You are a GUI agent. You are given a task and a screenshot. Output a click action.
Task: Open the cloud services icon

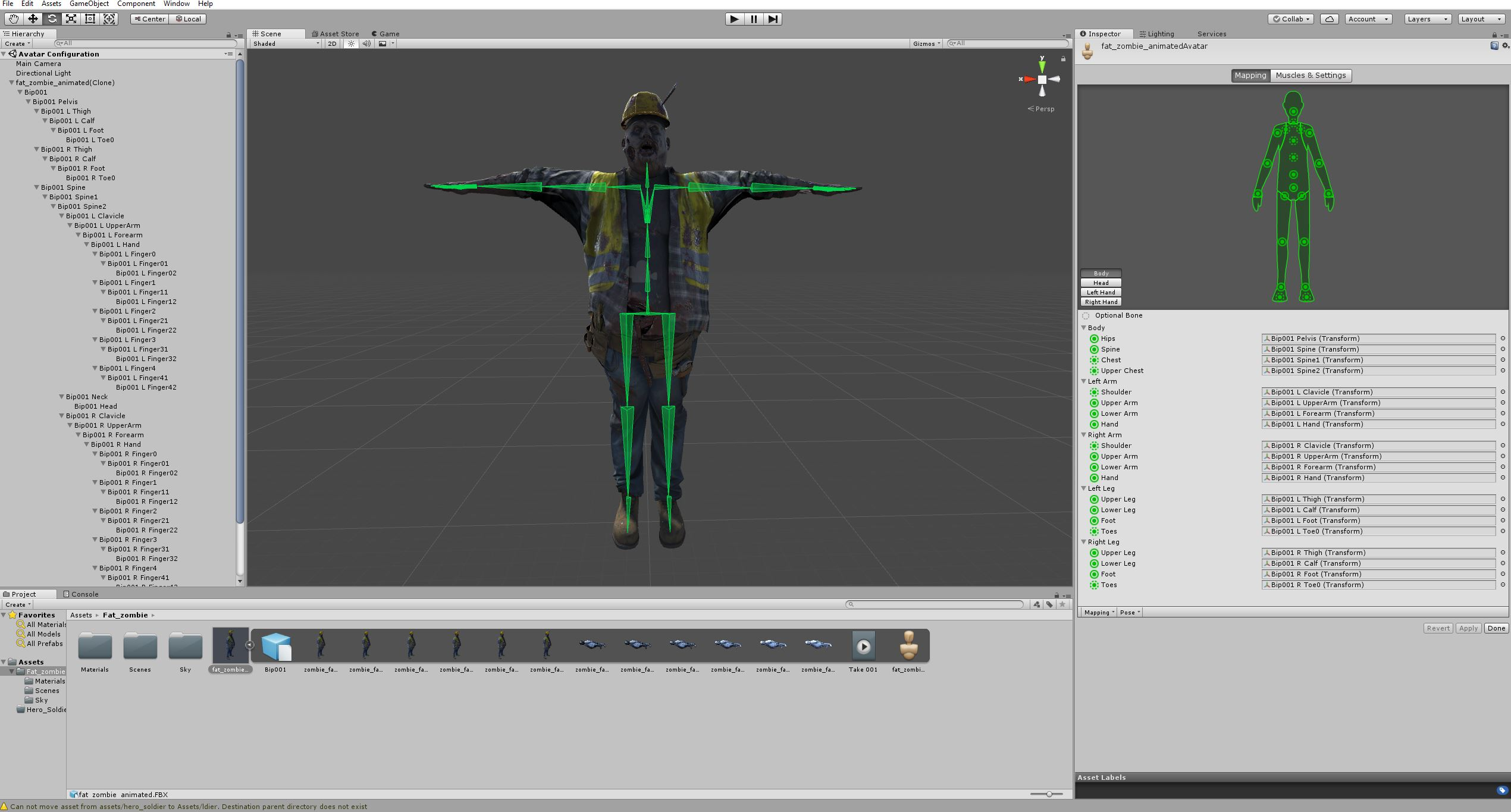1329,19
